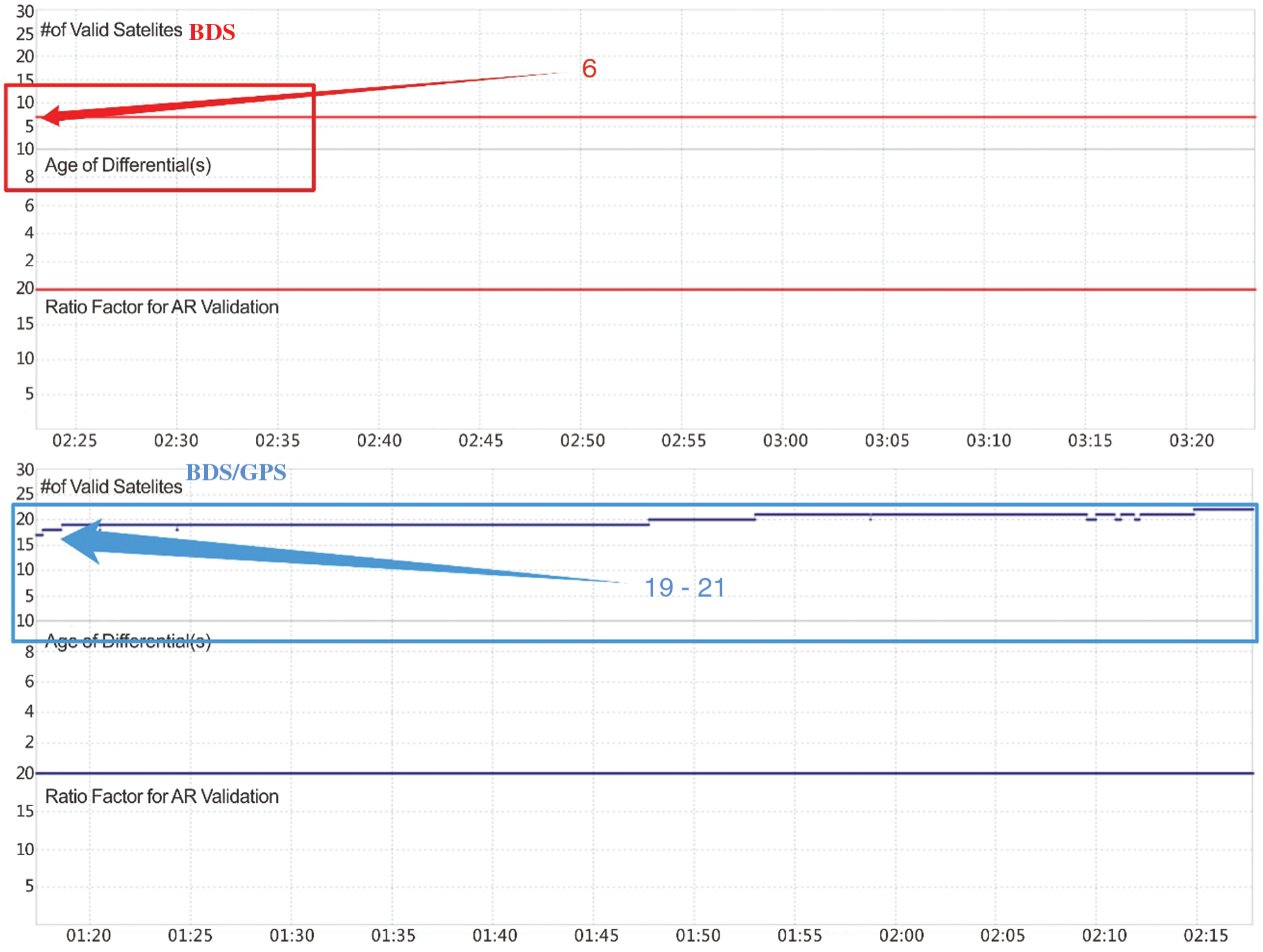Click the 02:00 lower axis tick label

[901, 935]
